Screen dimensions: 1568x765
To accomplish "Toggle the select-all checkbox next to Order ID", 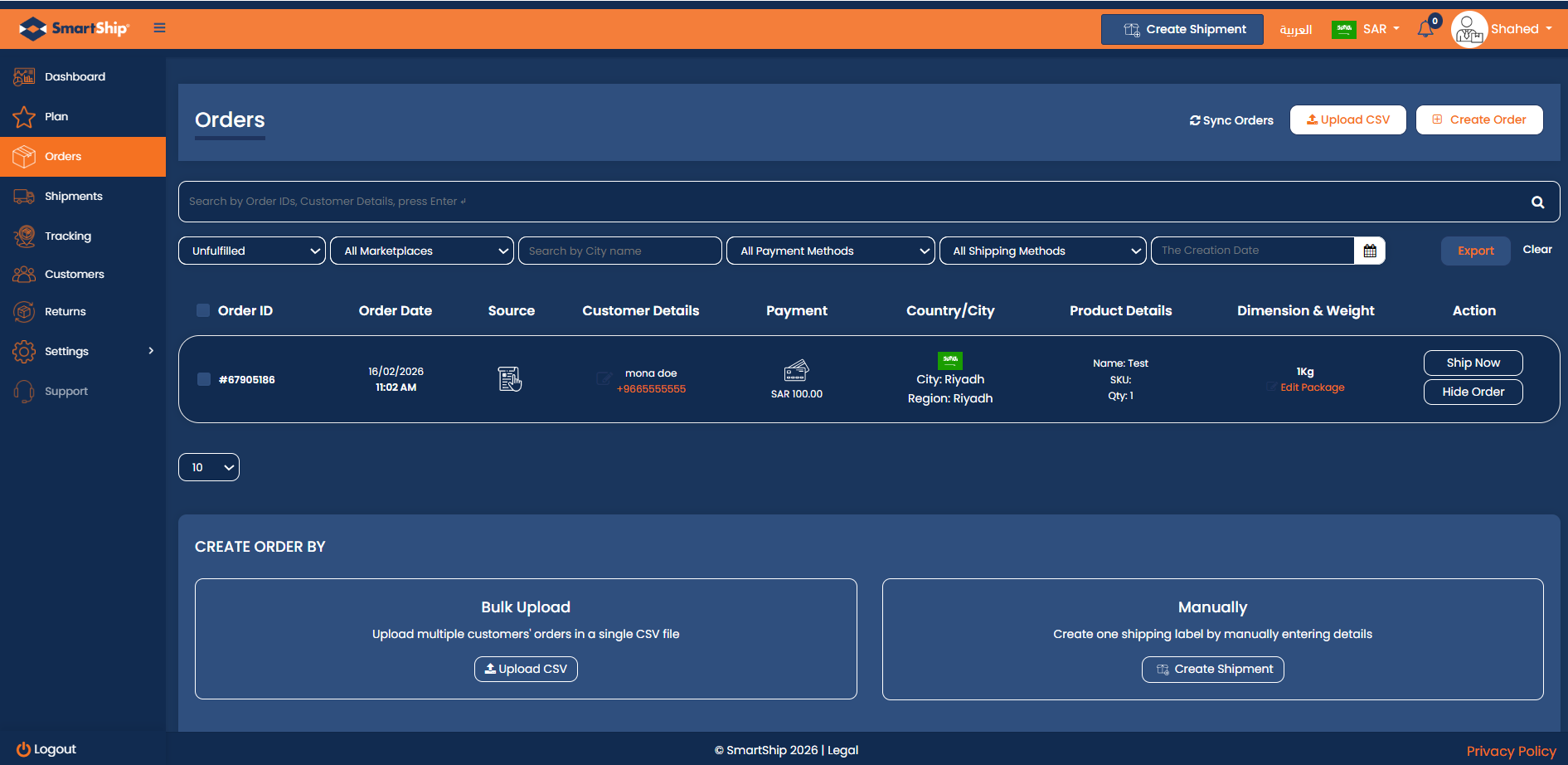I will pyautogui.click(x=203, y=310).
